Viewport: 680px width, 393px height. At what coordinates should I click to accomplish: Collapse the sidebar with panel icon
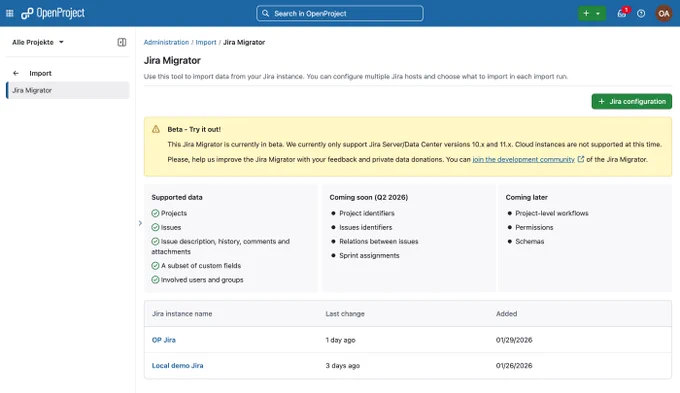122,42
